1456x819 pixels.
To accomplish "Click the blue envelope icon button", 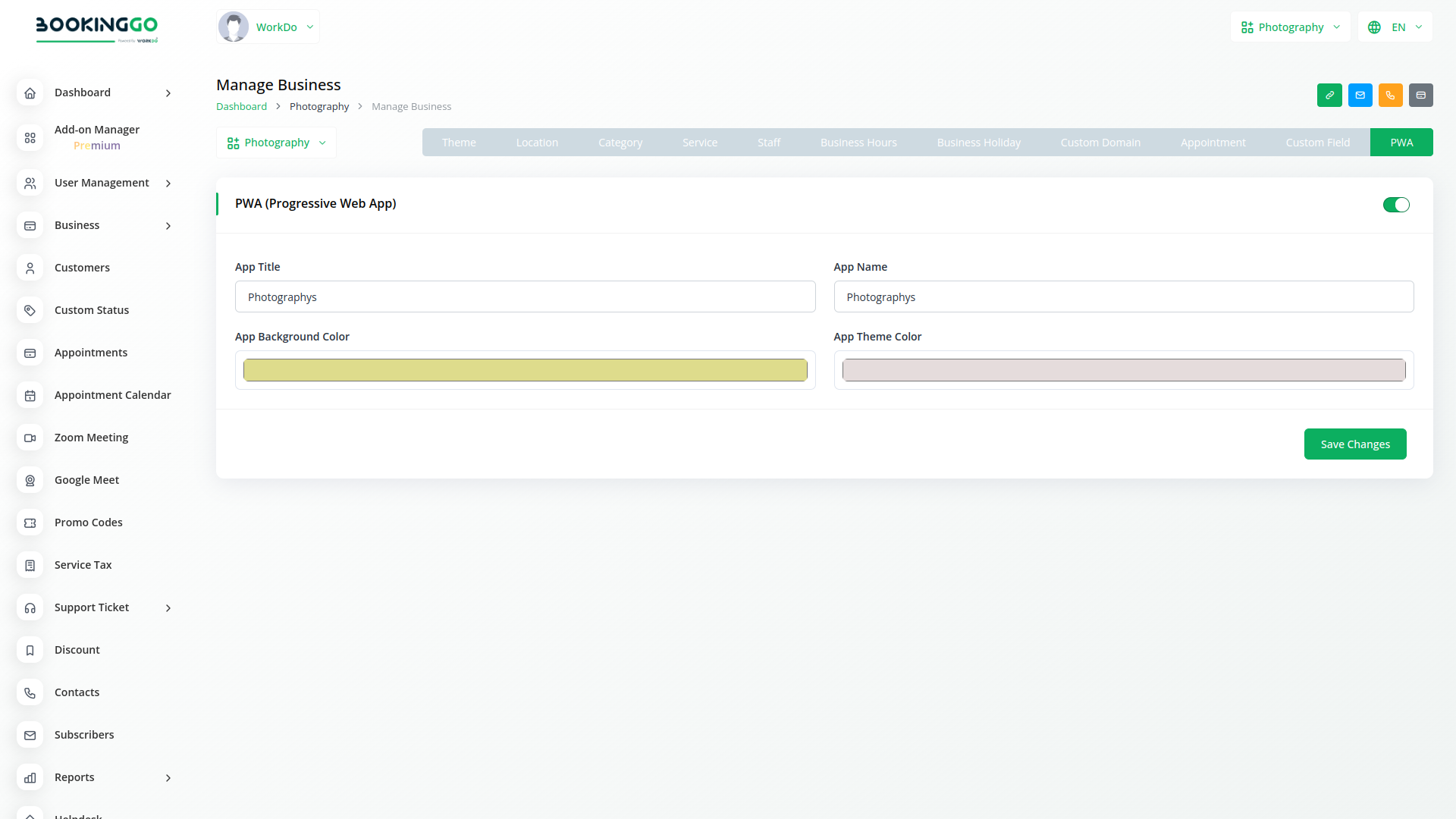I will pyautogui.click(x=1360, y=96).
